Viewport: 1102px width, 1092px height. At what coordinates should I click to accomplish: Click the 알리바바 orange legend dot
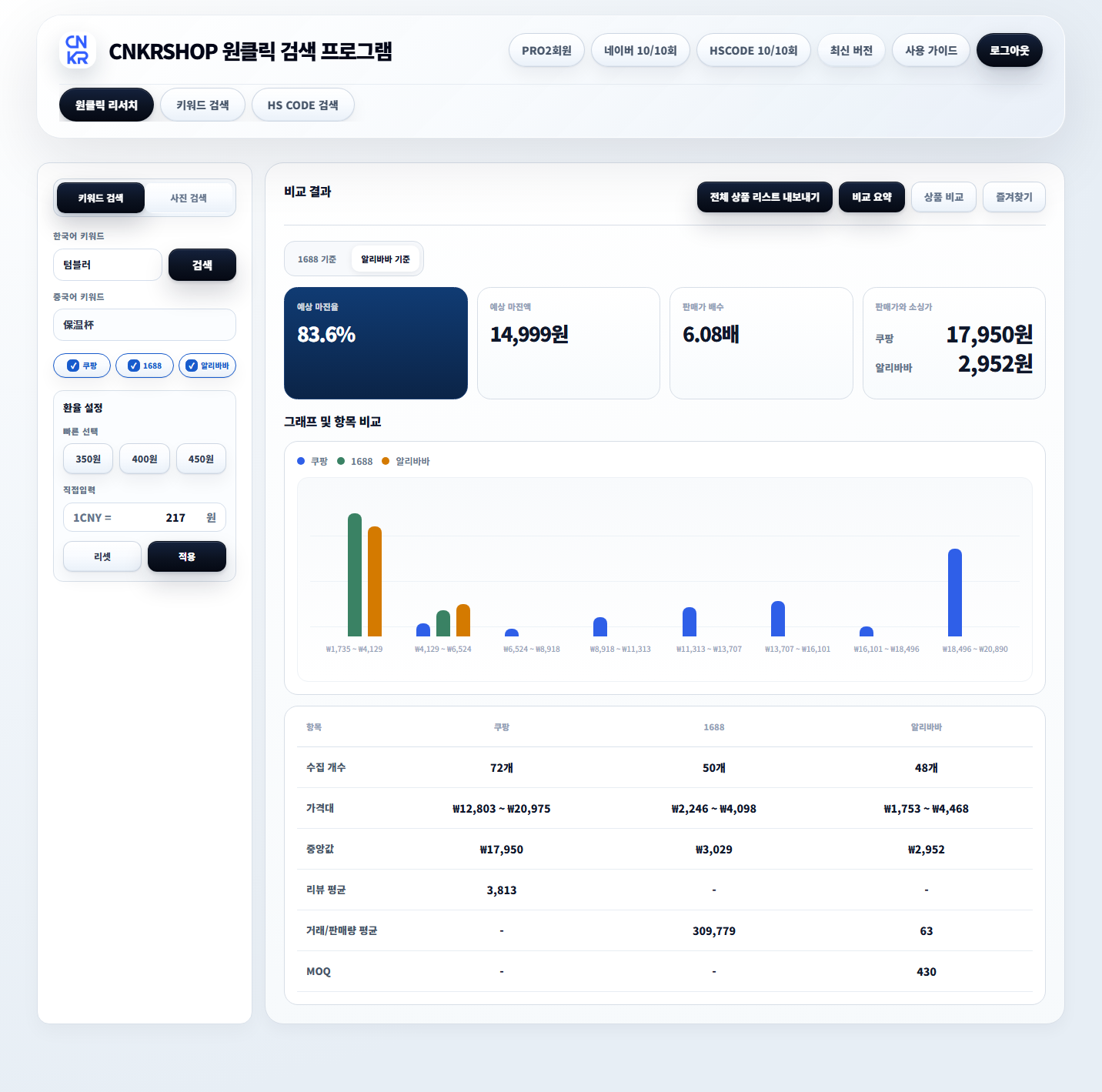click(386, 461)
